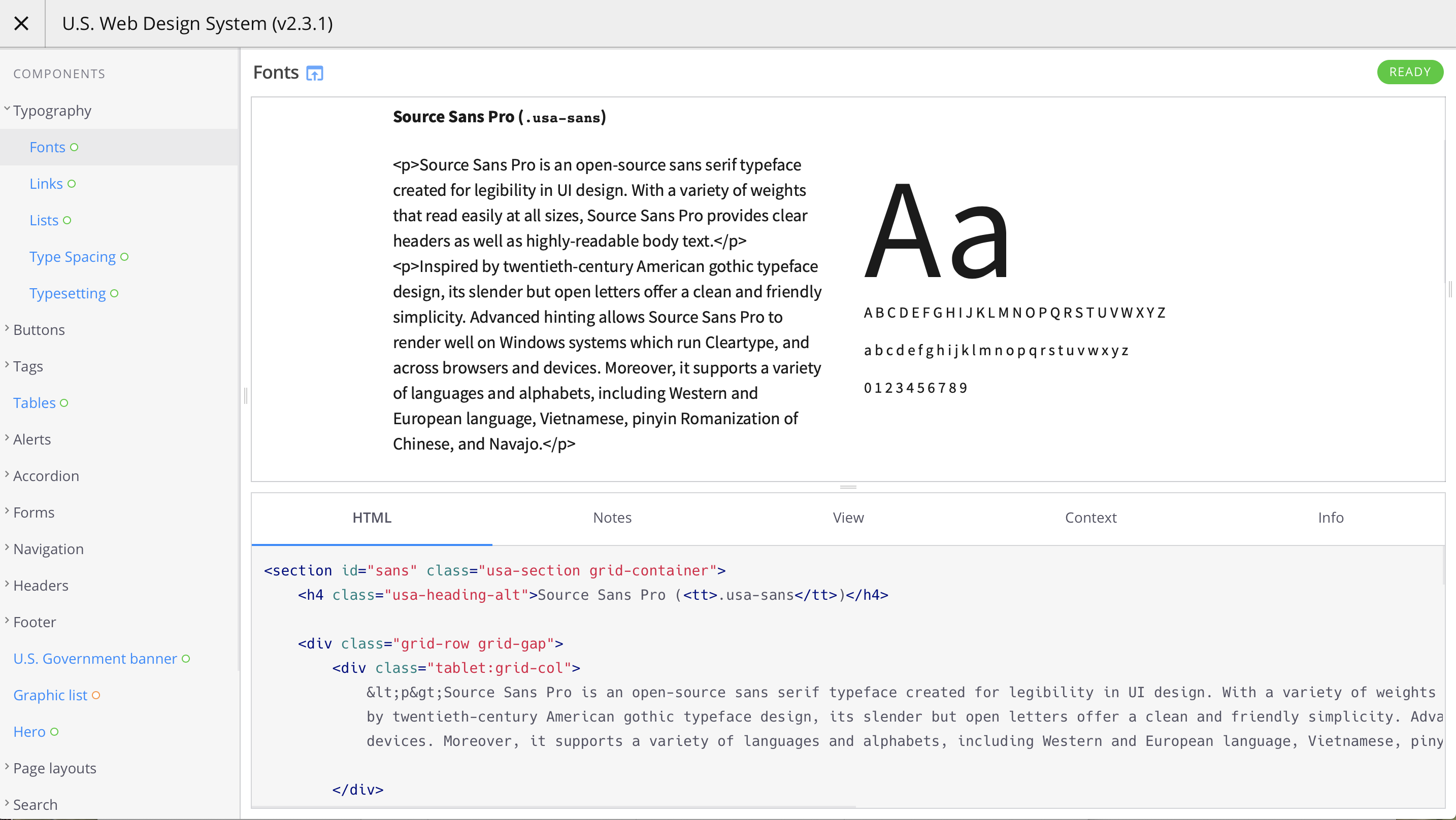1456x820 pixels.
Task: Click the grid-row grid-gap div code line
Action: (x=431, y=644)
